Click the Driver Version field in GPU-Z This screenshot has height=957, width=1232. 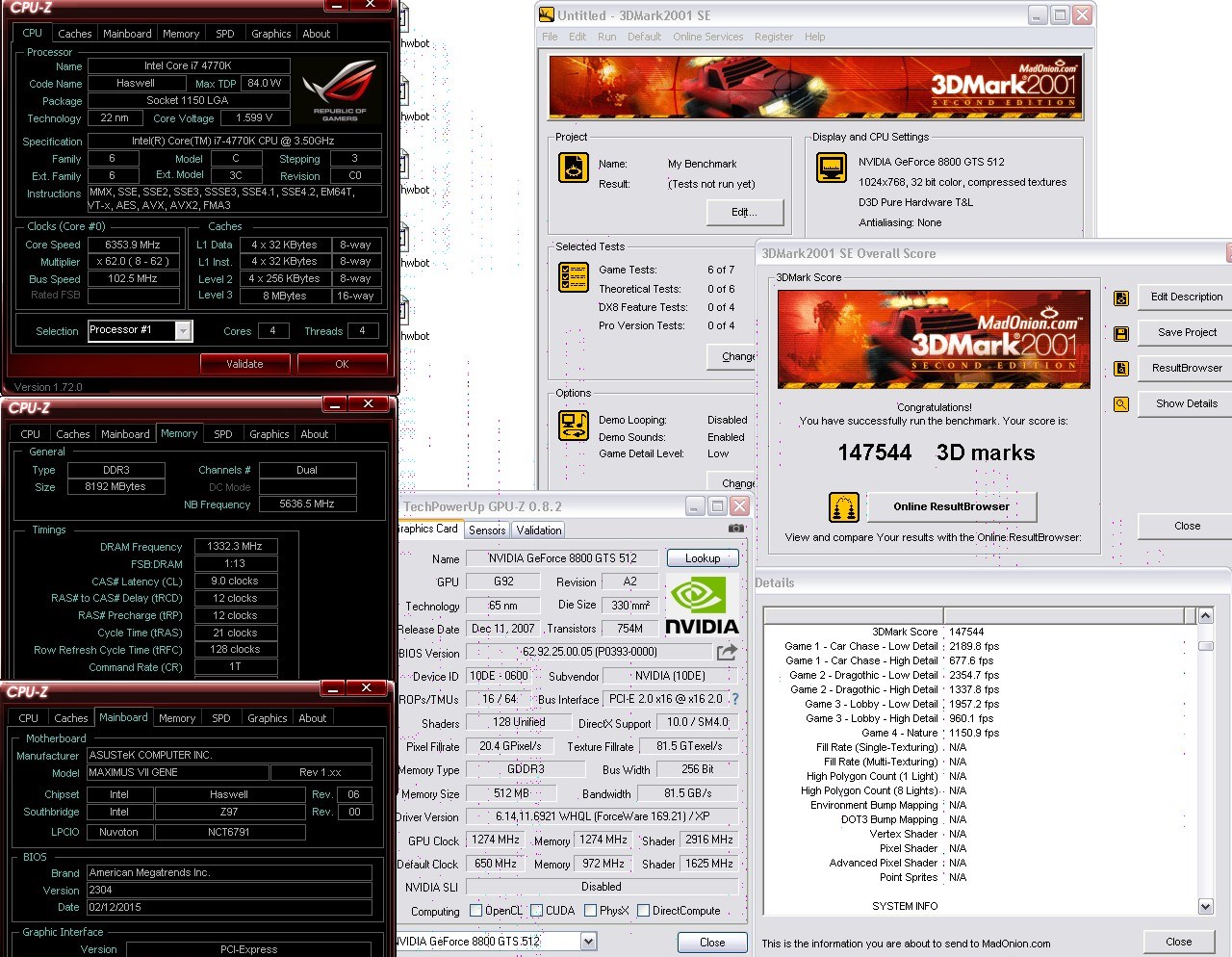coord(603,816)
